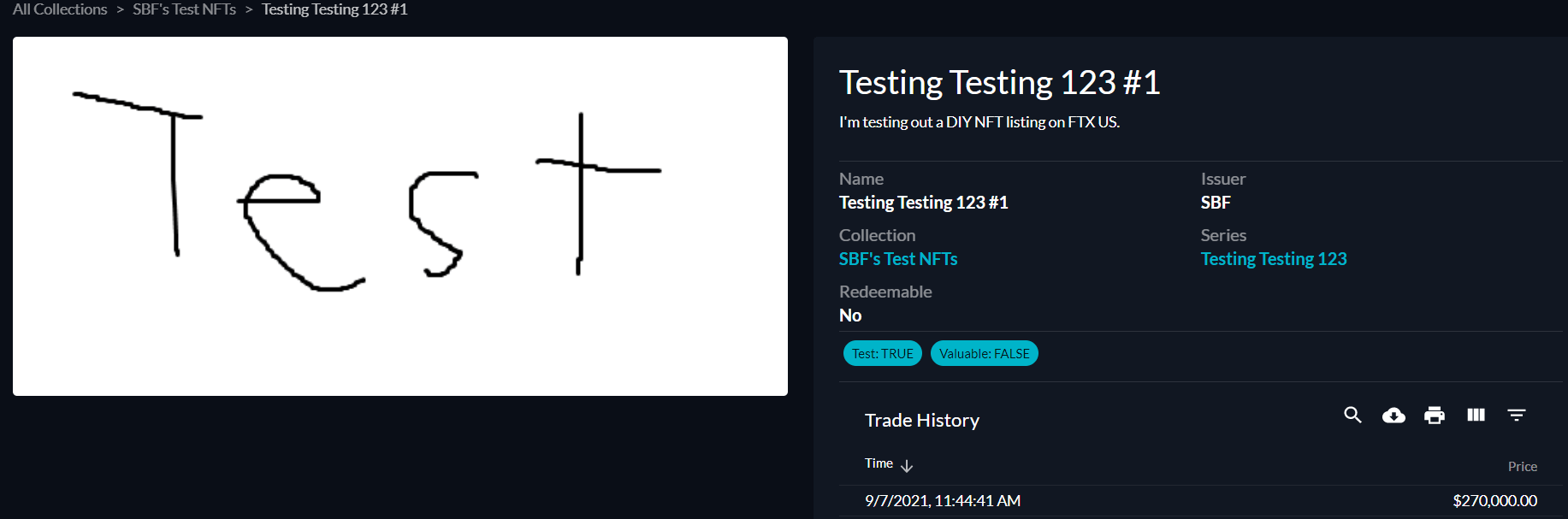The width and height of the screenshot is (1568, 519).
Task: Click the handwritten Test NFT image
Action: [x=399, y=215]
